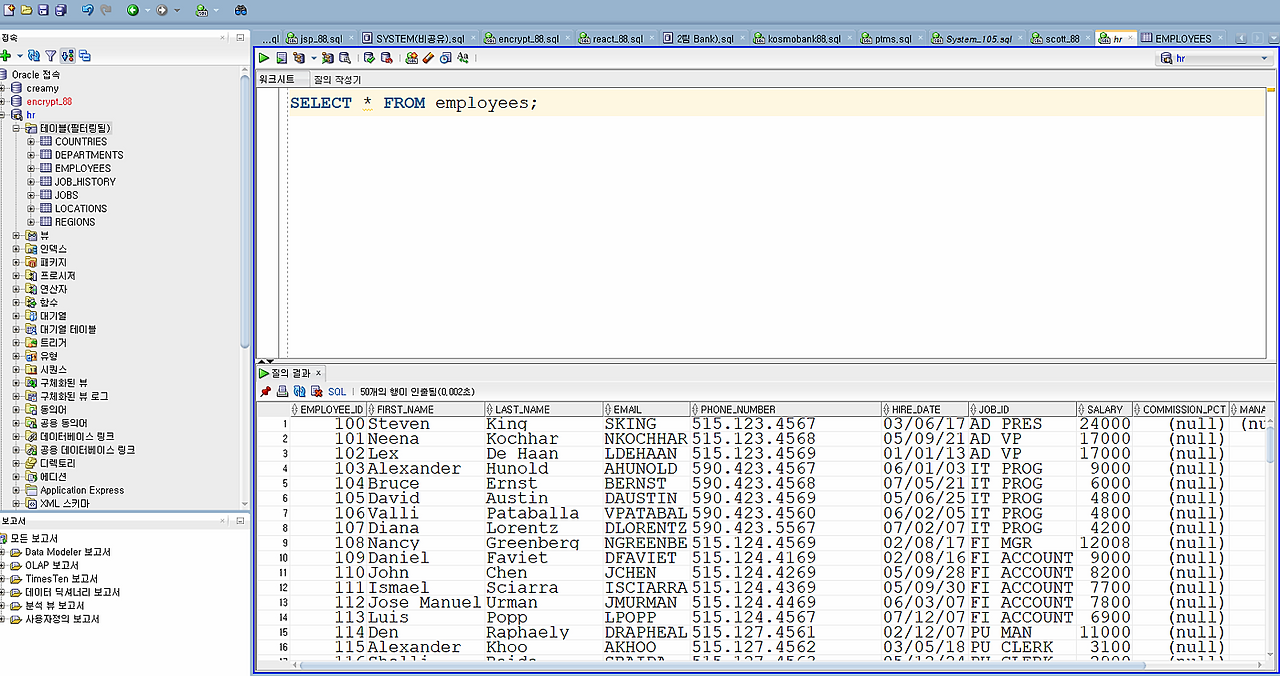Open the Explain Plan dropdown arrow

(313, 58)
